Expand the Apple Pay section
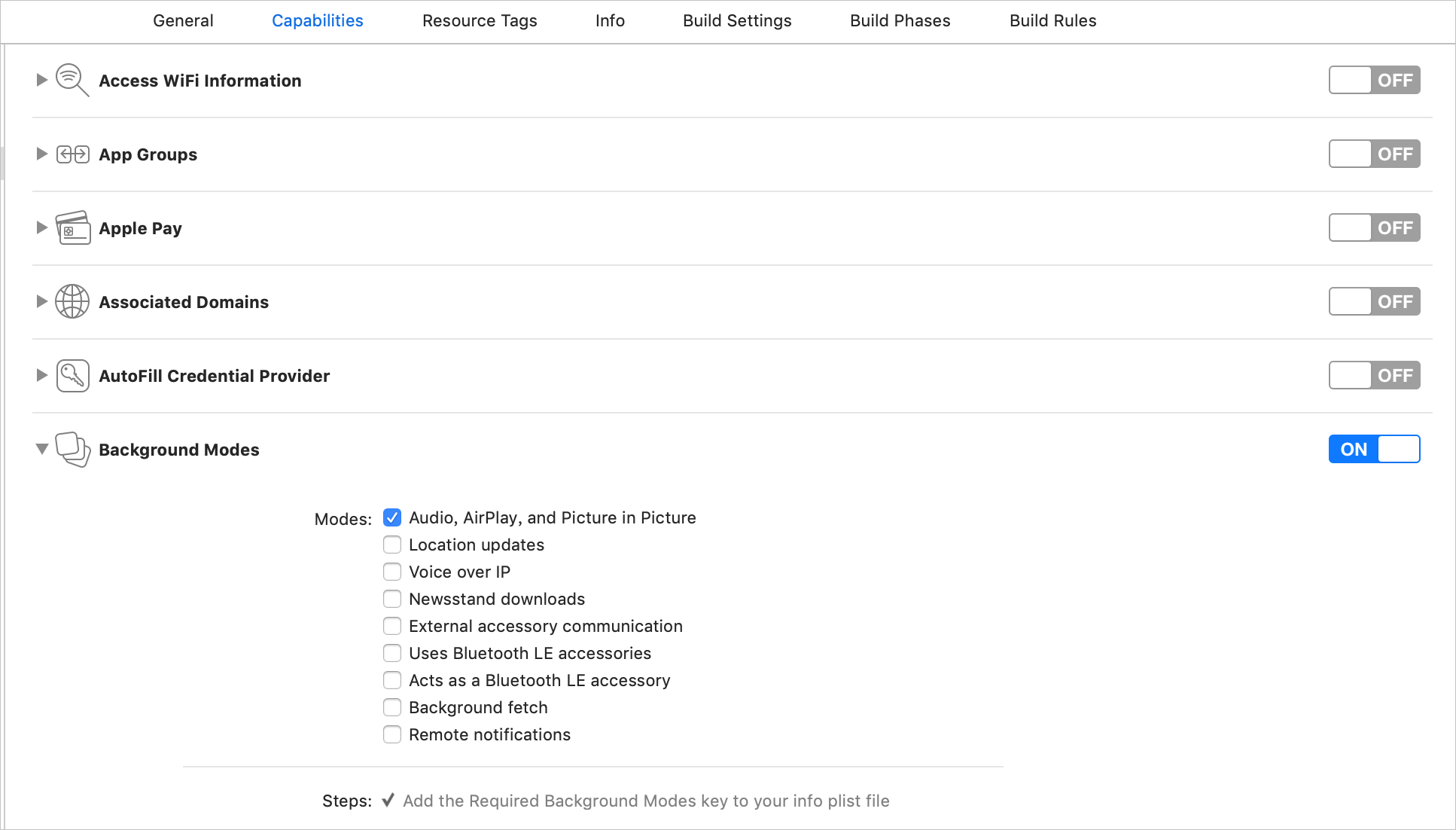 pyautogui.click(x=42, y=227)
